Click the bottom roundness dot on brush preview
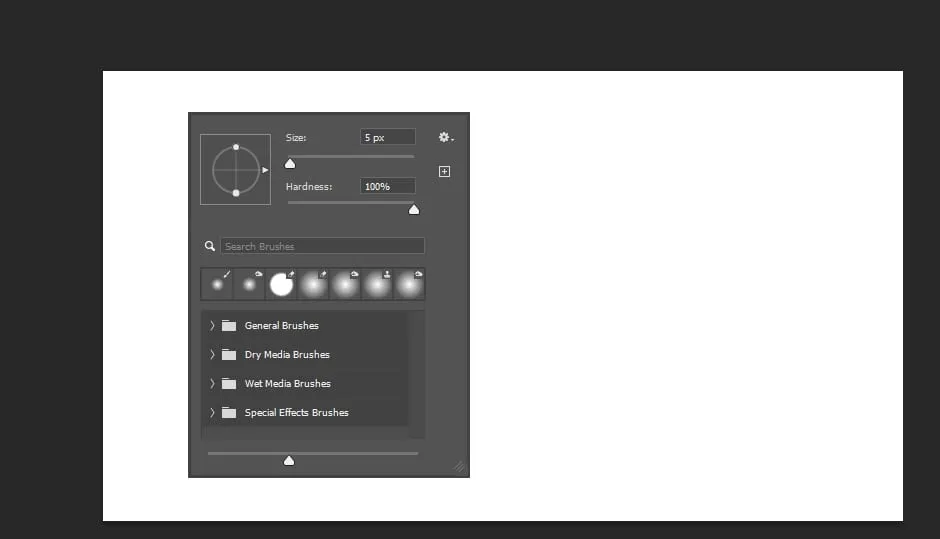Screen dimensions: 940x539 236,193
